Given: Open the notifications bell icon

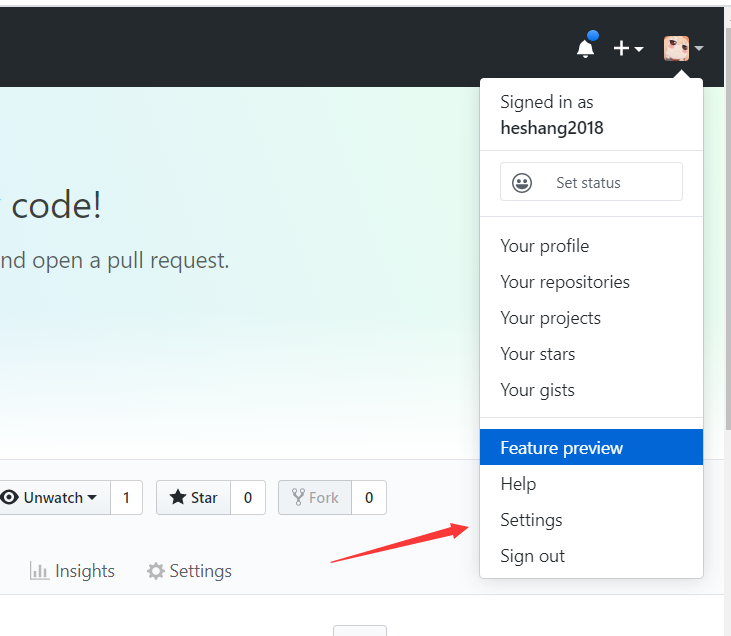Looking at the screenshot, I should click(x=586, y=48).
